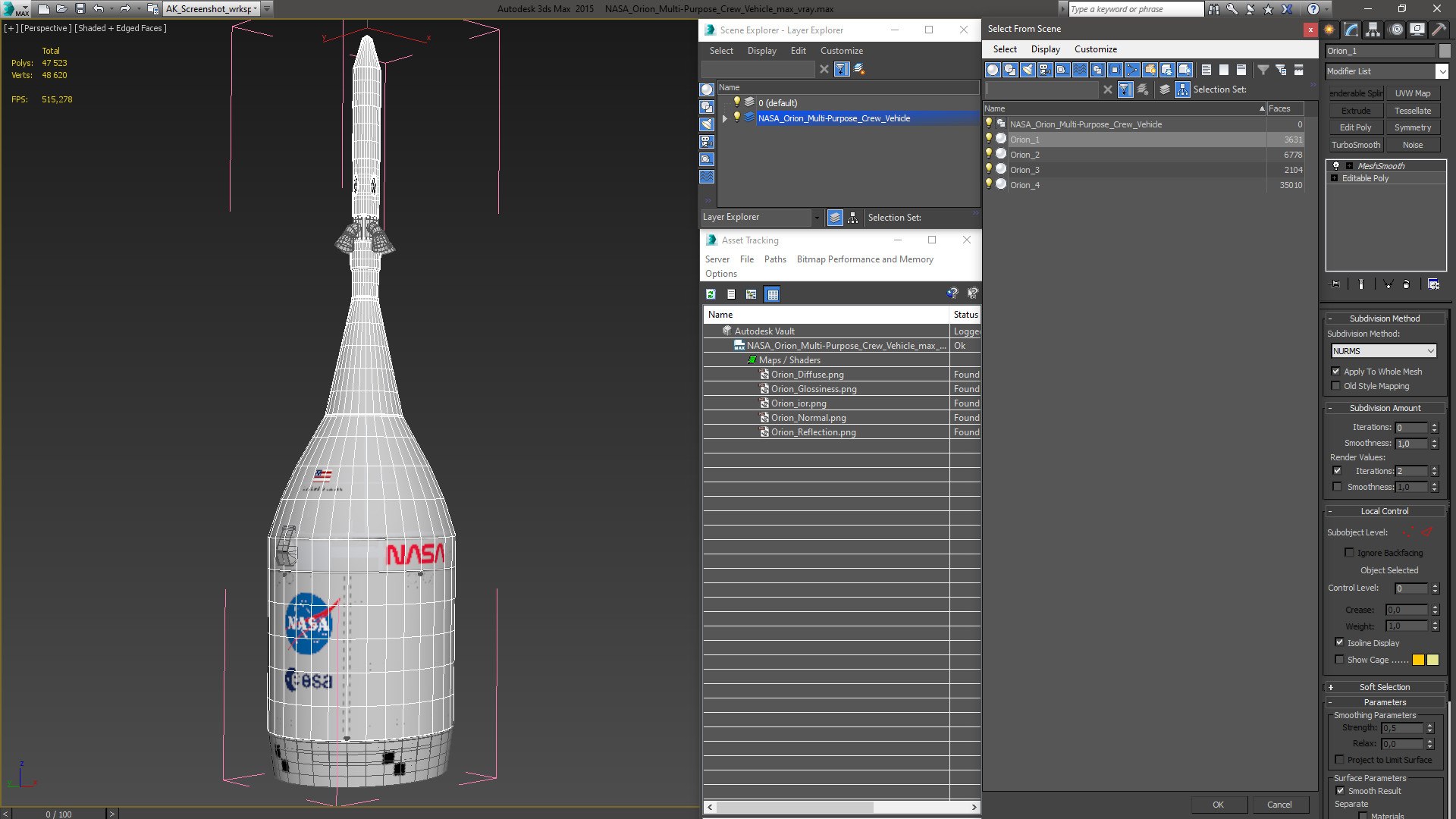Toggle Display Cameras filter in Select From Scene
1456x819 pixels.
(x=1045, y=70)
